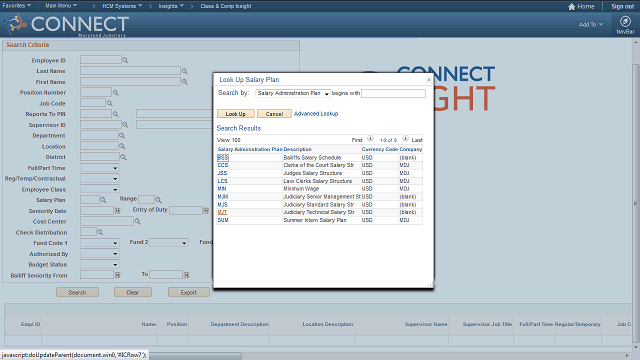Open Range lookup magnifier
Viewport: 640px width, 360px height.
[x=158, y=200]
